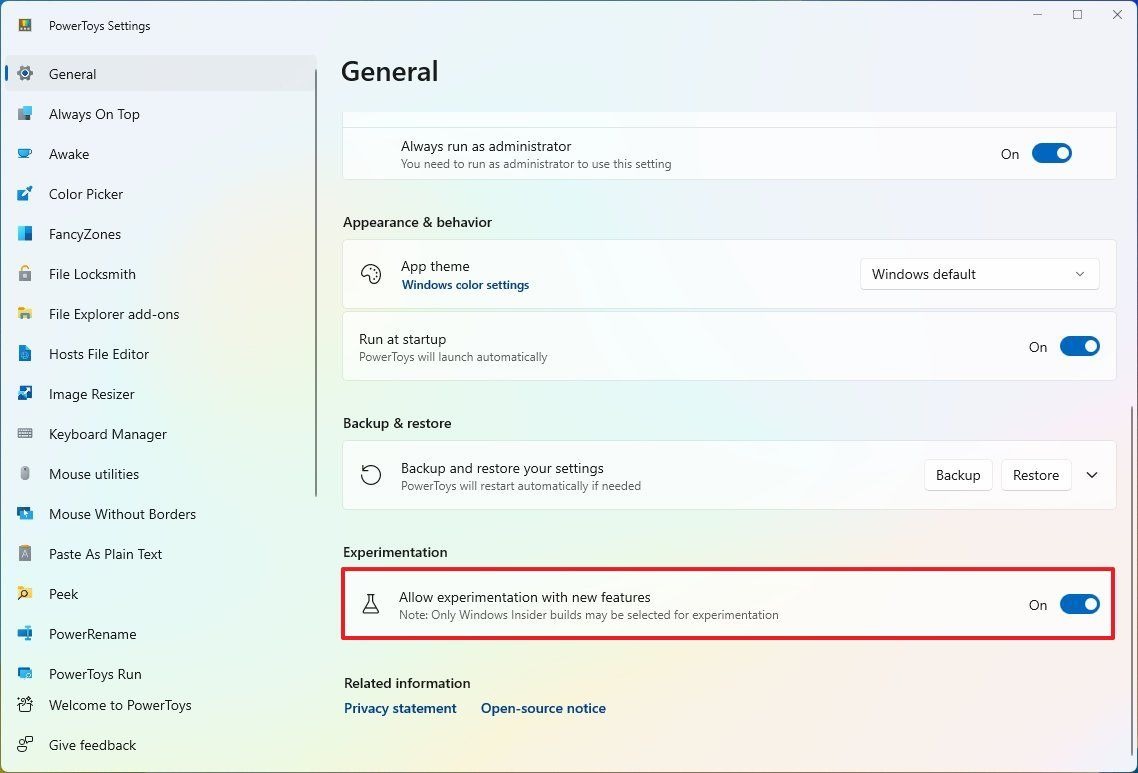The height and width of the screenshot is (773, 1138).
Task: Select Keyboard Manager in the sidebar
Action: [x=160, y=434]
